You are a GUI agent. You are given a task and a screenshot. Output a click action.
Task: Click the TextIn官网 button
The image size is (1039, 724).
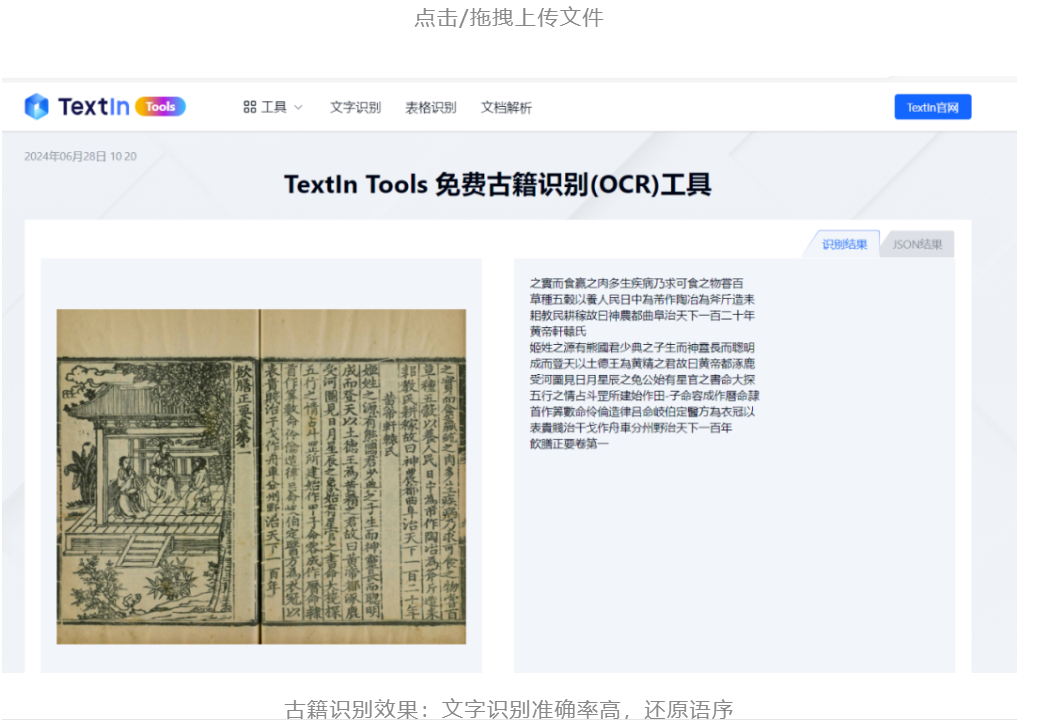click(932, 107)
